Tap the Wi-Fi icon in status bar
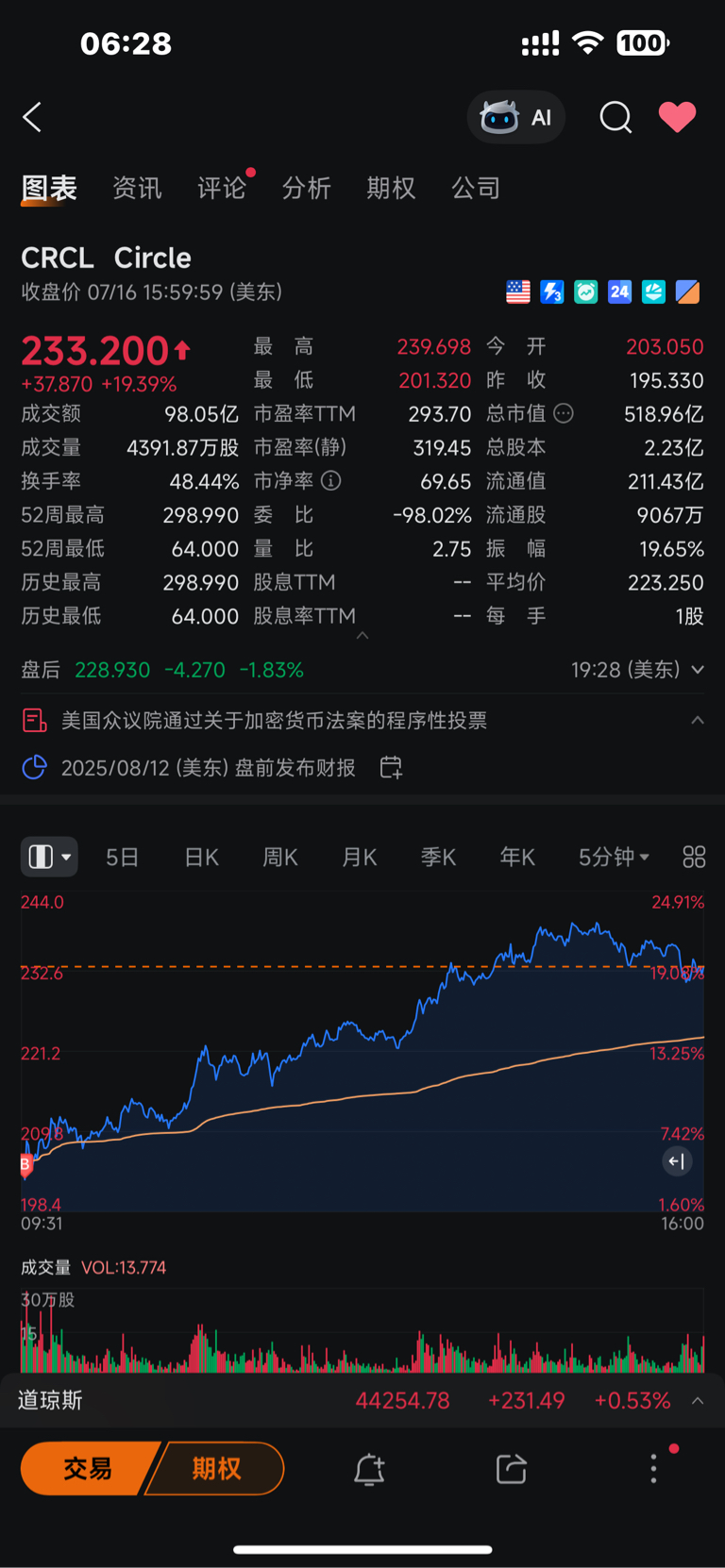The image size is (725, 1568). [x=588, y=42]
